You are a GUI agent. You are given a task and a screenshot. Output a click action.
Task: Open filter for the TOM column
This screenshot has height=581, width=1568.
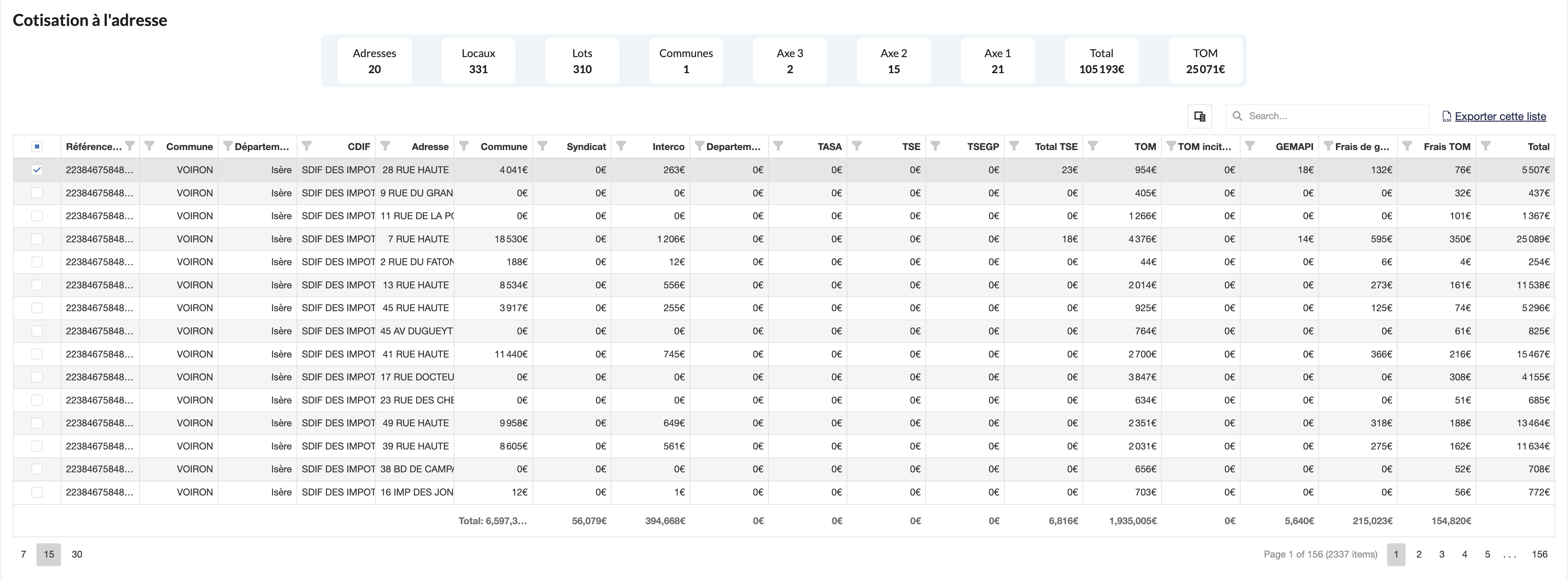click(1093, 145)
